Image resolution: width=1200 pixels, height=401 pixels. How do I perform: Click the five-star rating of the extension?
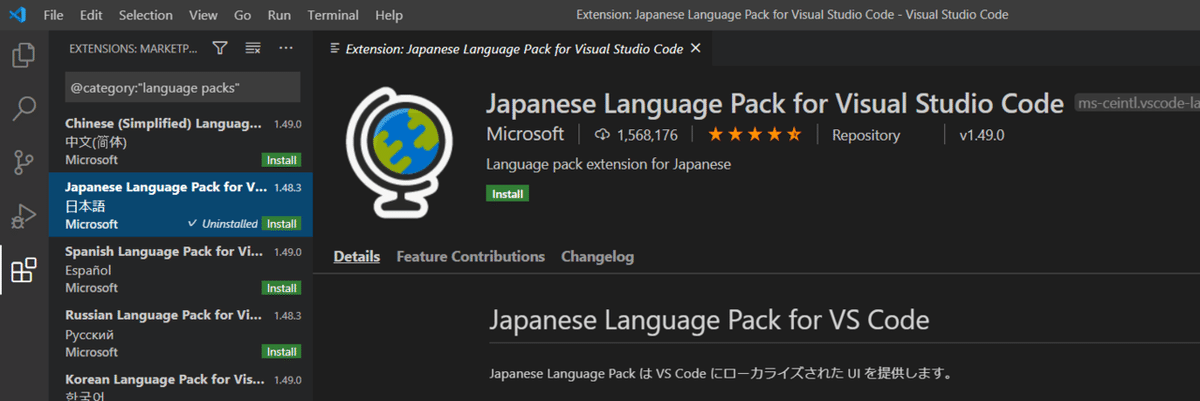[x=755, y=135]
